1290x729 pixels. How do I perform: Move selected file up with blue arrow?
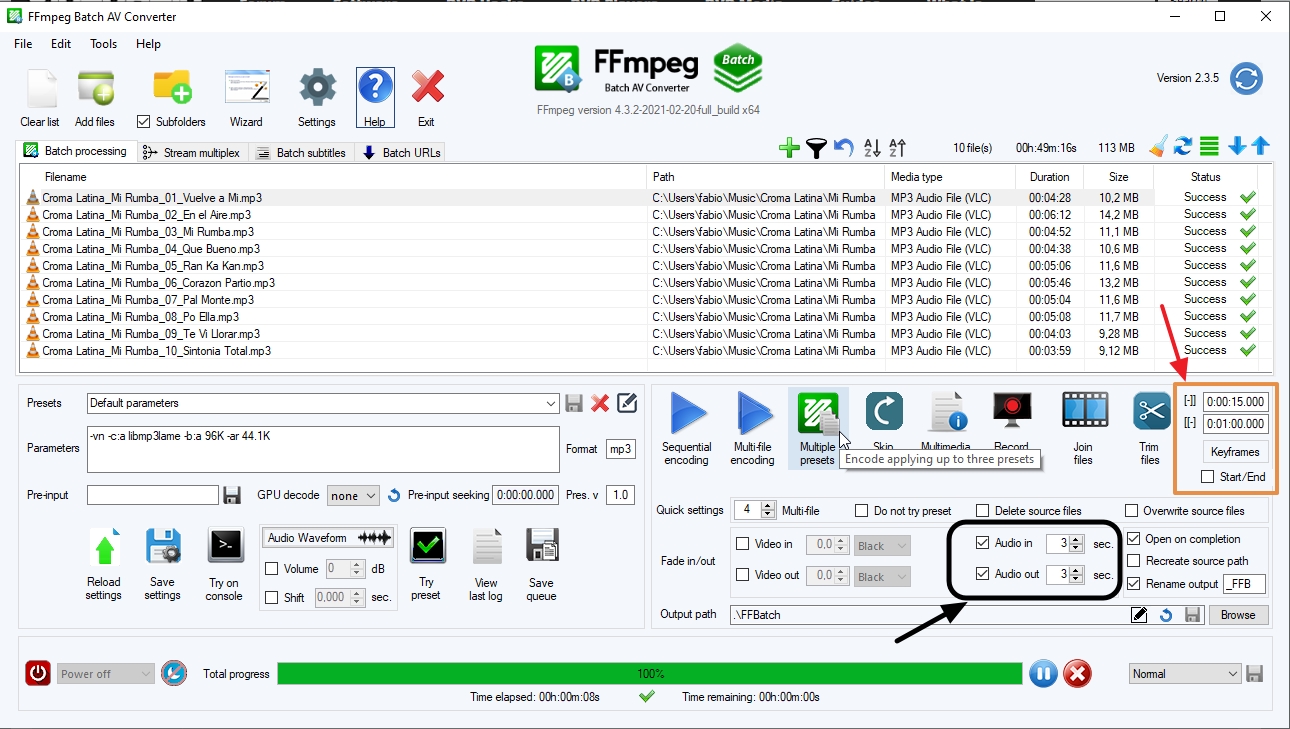[1260, 147]
